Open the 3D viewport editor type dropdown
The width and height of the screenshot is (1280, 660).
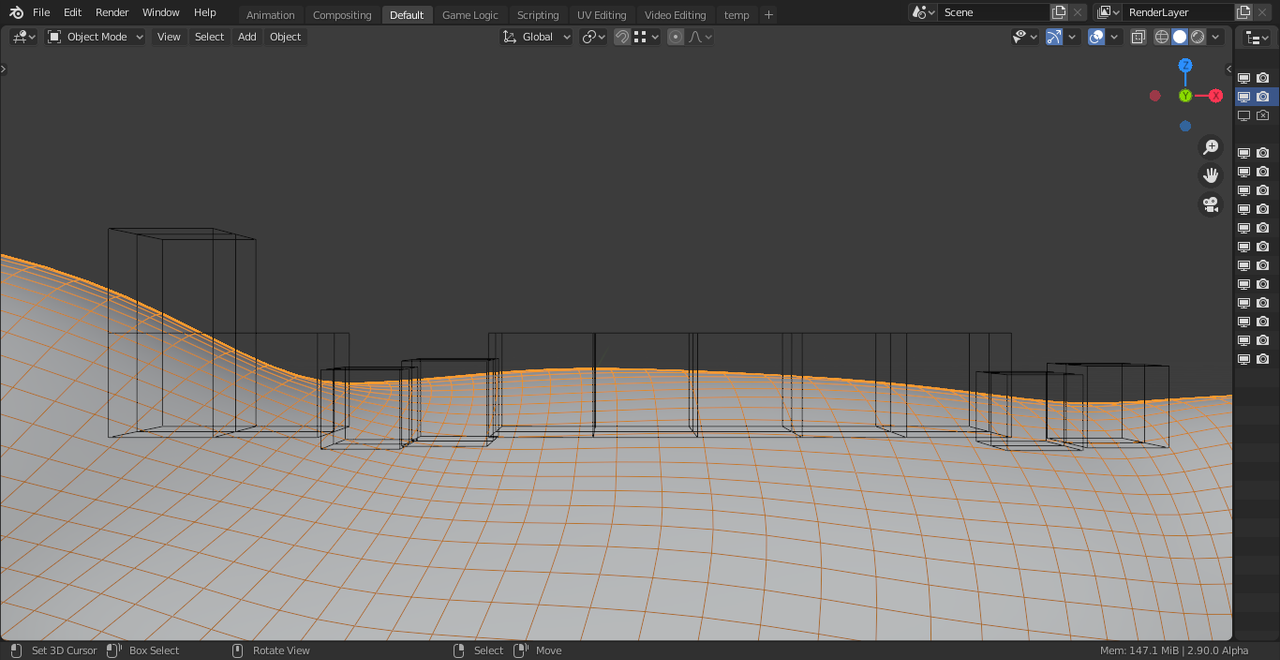(24, 37)
